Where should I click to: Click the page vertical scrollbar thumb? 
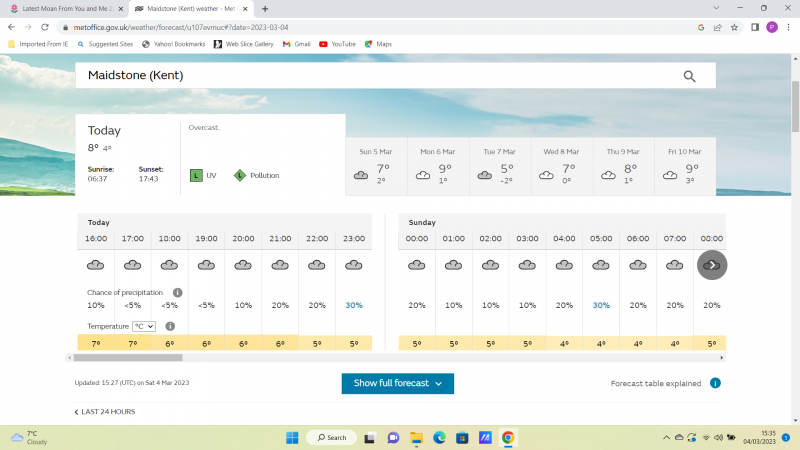[795, 106]
